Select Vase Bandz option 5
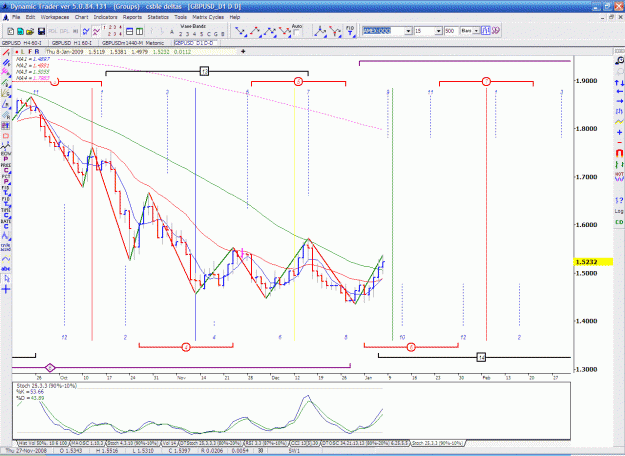The width and height of the screenshot is (625, 456). [202, 34]
